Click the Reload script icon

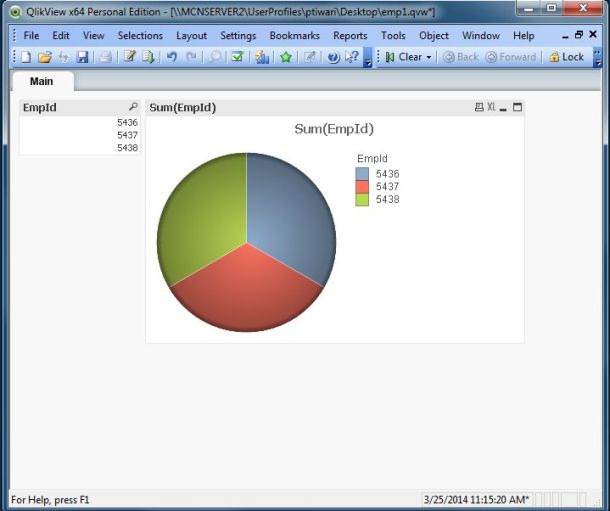148,57
